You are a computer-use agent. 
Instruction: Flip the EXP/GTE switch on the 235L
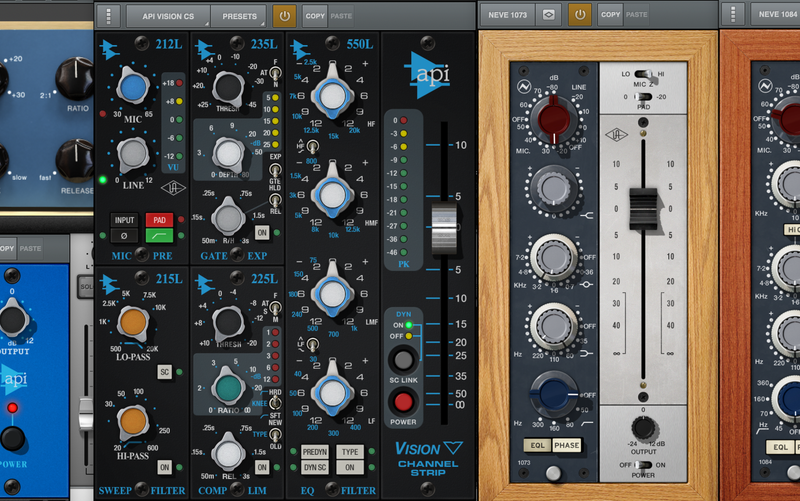pos(275,169)
